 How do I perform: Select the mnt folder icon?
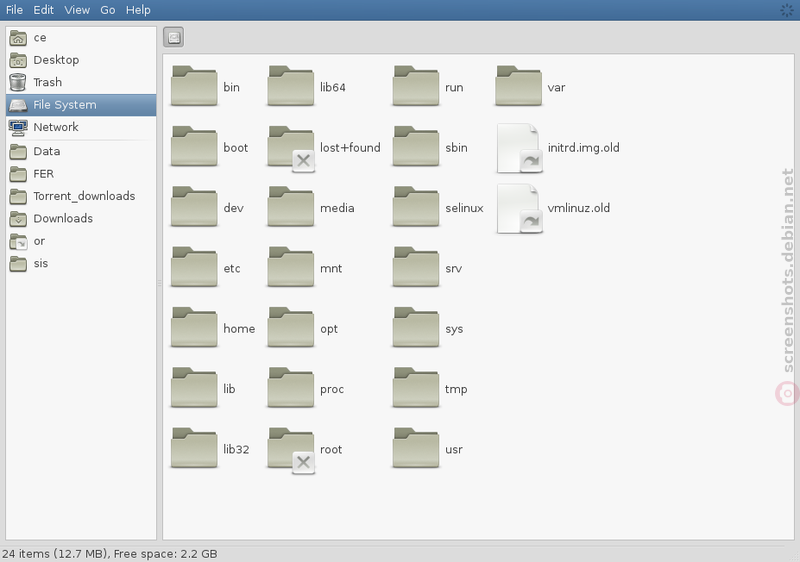(x=291, y=267)
